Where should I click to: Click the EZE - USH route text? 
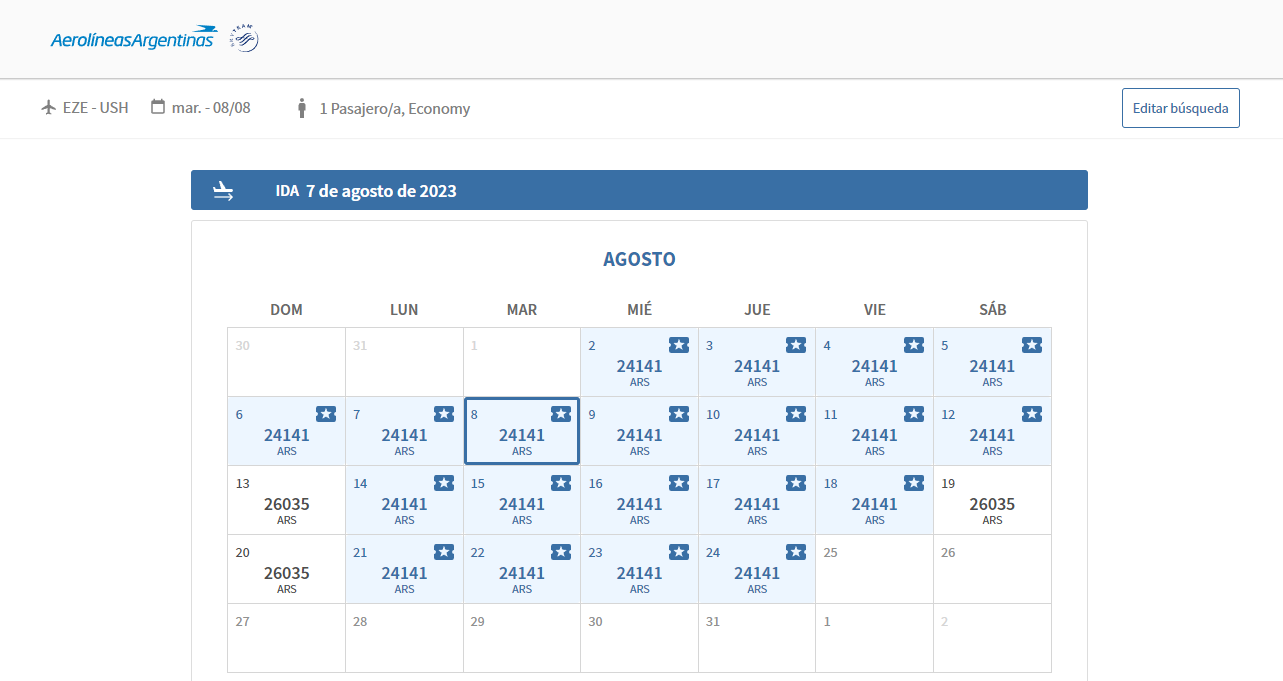point(96,108)
